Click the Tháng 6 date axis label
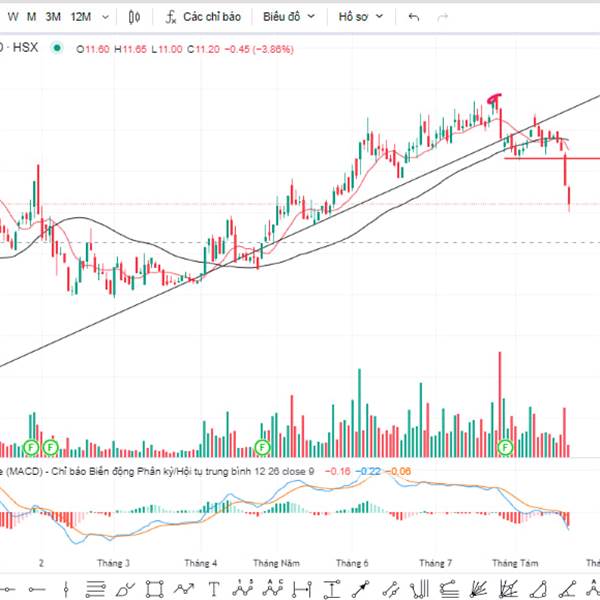This screenshot has width=600, height=600. coord(352,563)
